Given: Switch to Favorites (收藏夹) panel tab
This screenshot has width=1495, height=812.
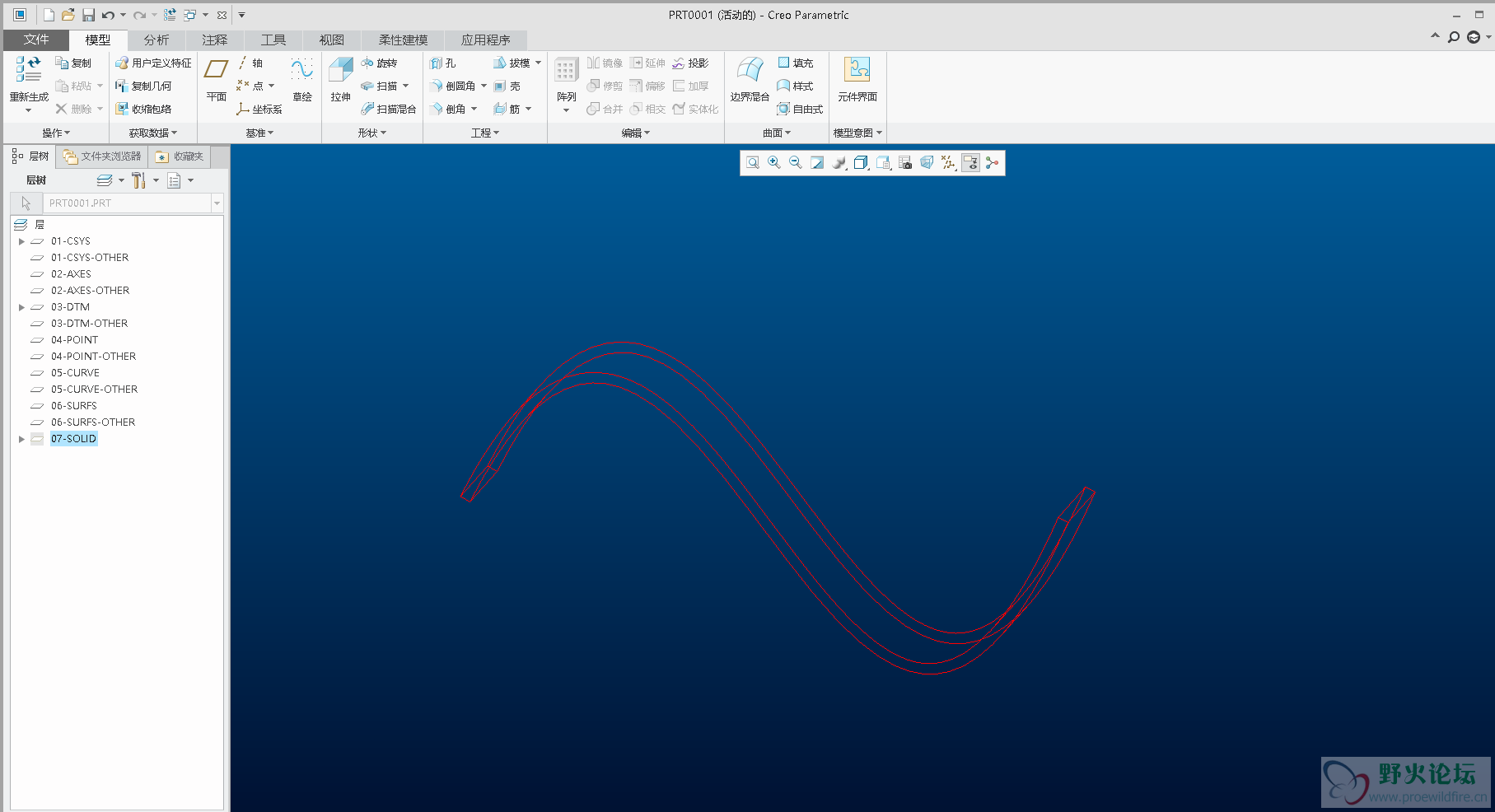Looking at the screenshot, I should click(180, 156).
